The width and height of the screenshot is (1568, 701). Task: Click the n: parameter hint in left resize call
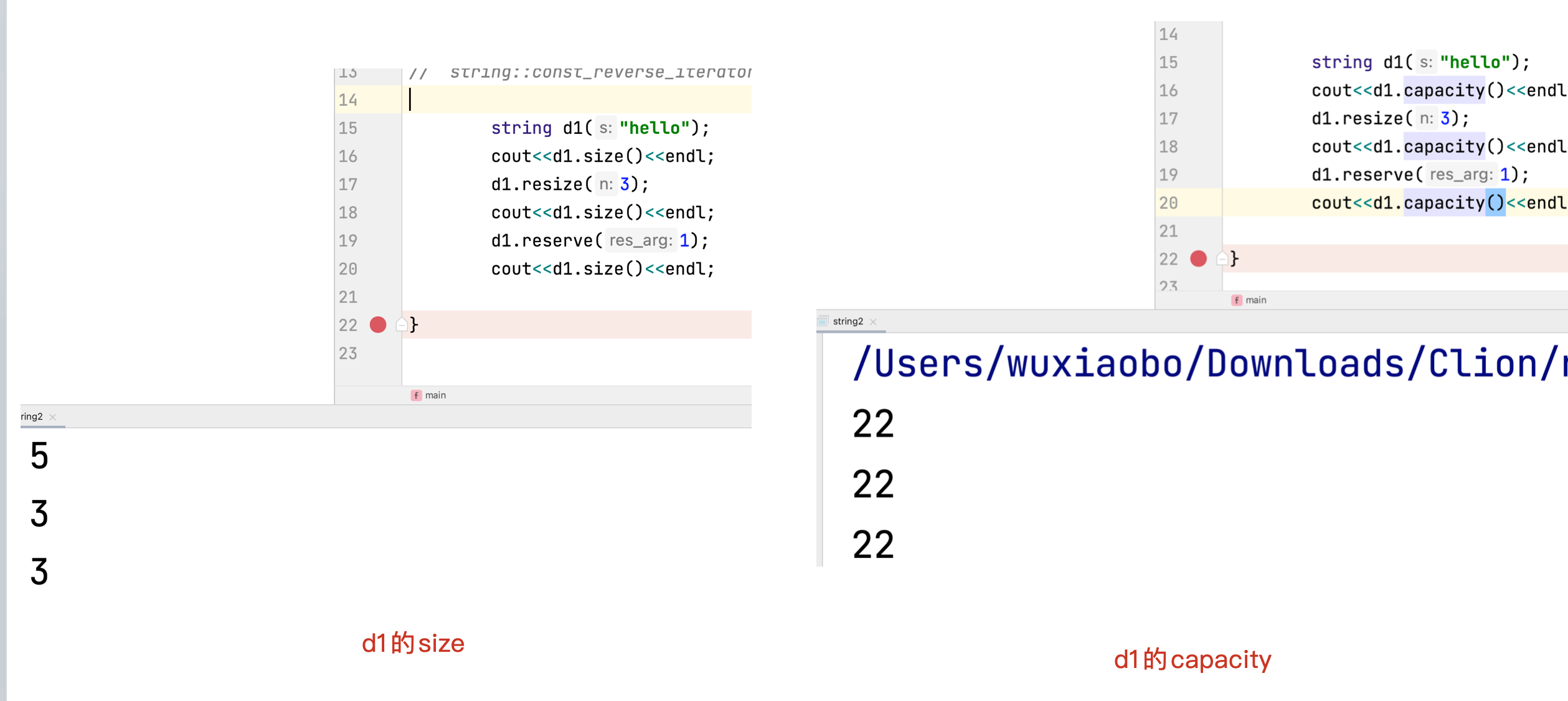[x=606, y=184]
